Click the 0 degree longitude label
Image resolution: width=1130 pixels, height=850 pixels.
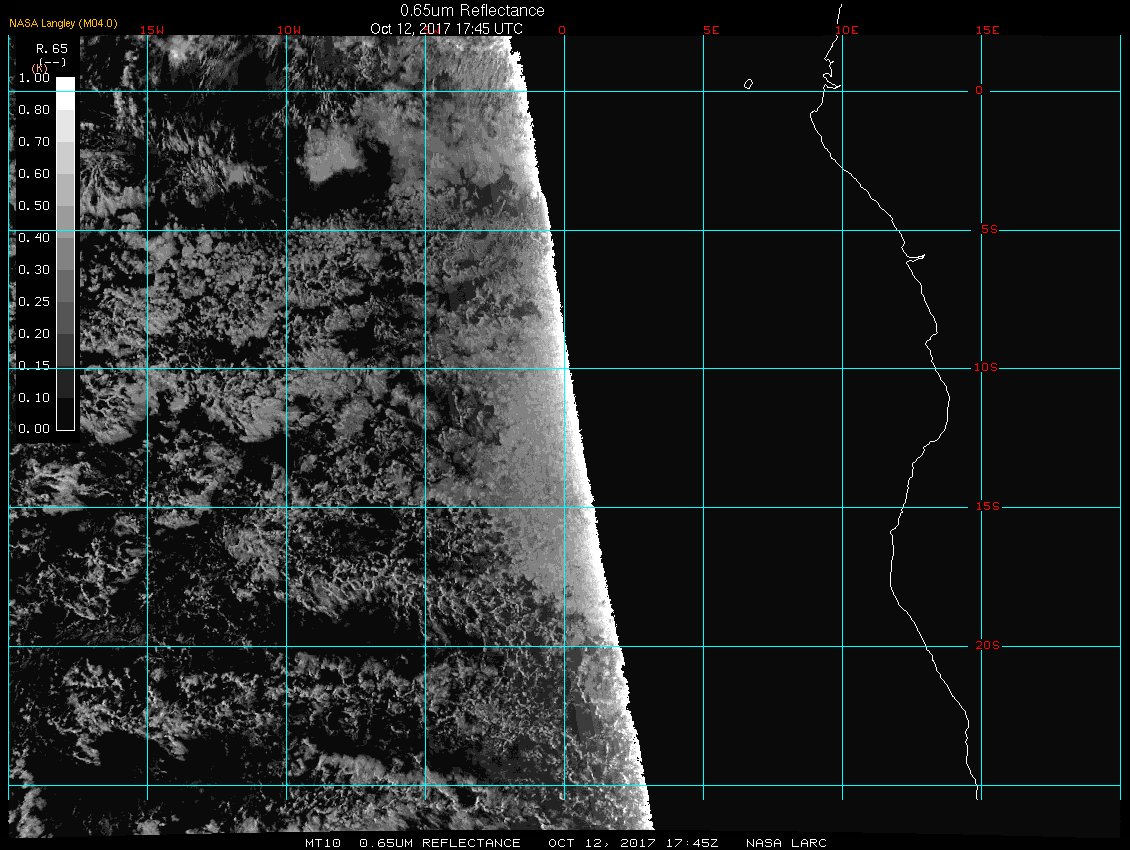tap(562, 30)
